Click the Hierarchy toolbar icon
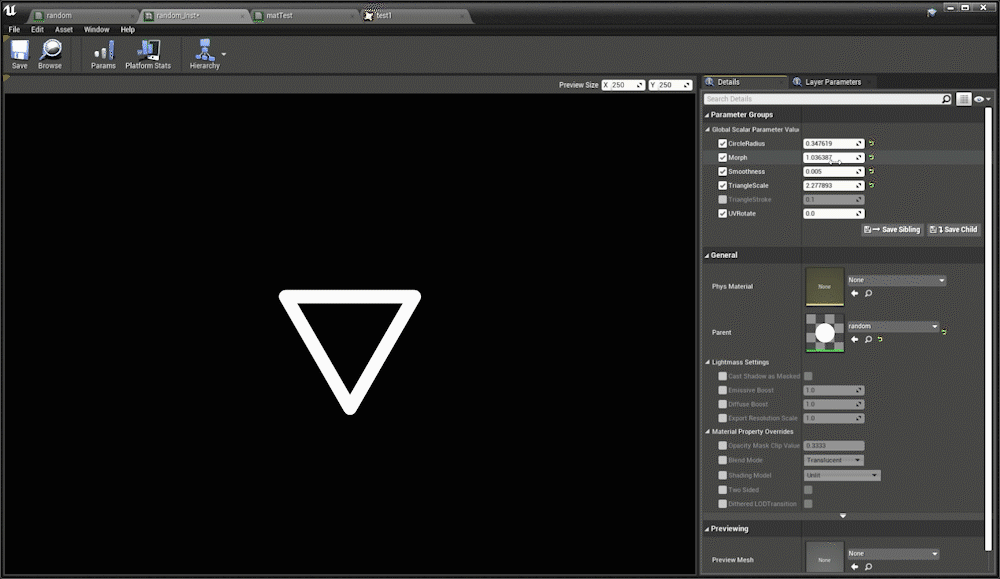The width and height of the screenshot is (1000, 579). point(205,54)
